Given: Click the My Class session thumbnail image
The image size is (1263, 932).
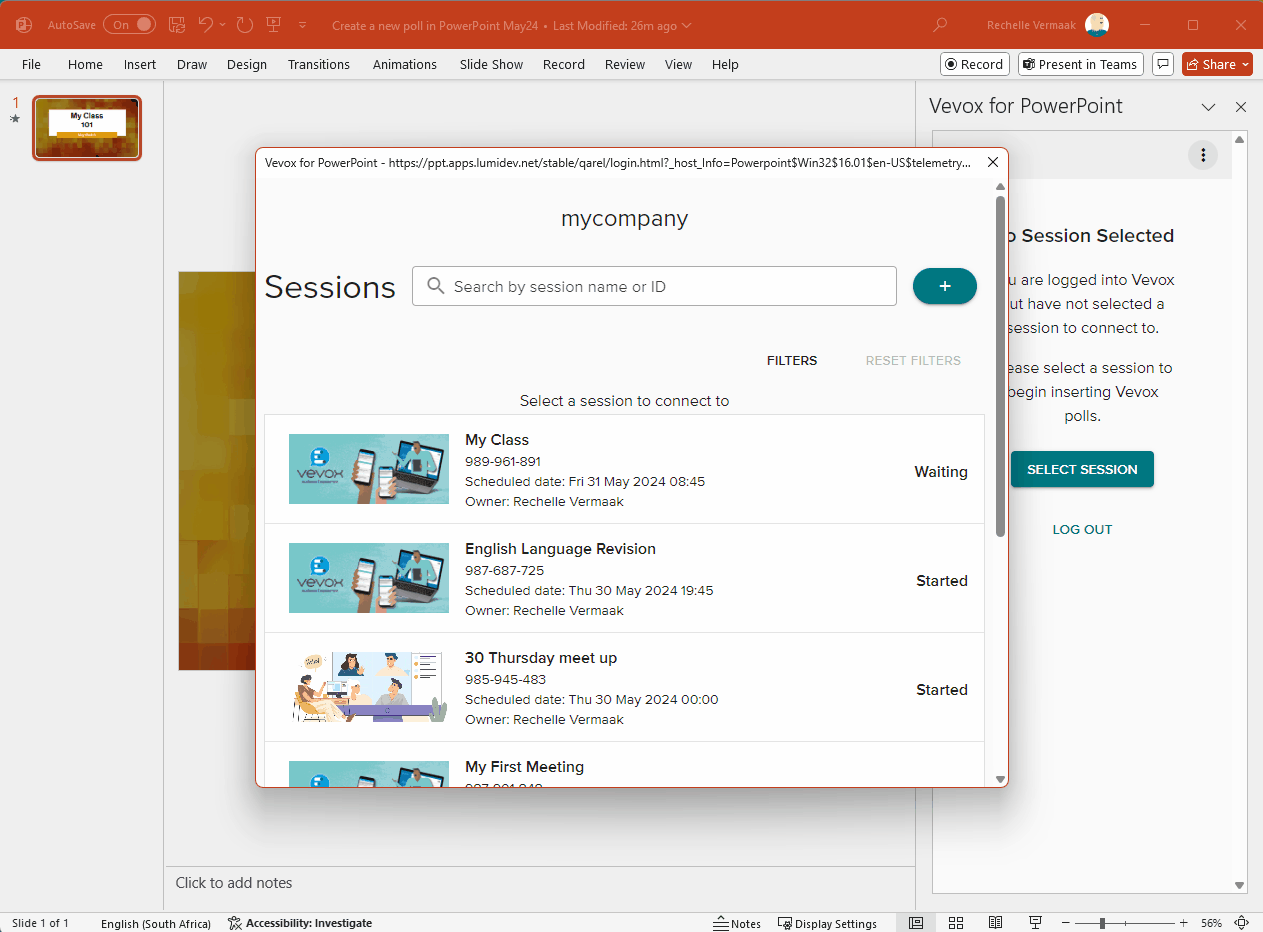Looking at the screenshot, I should (x=368, y=469).
